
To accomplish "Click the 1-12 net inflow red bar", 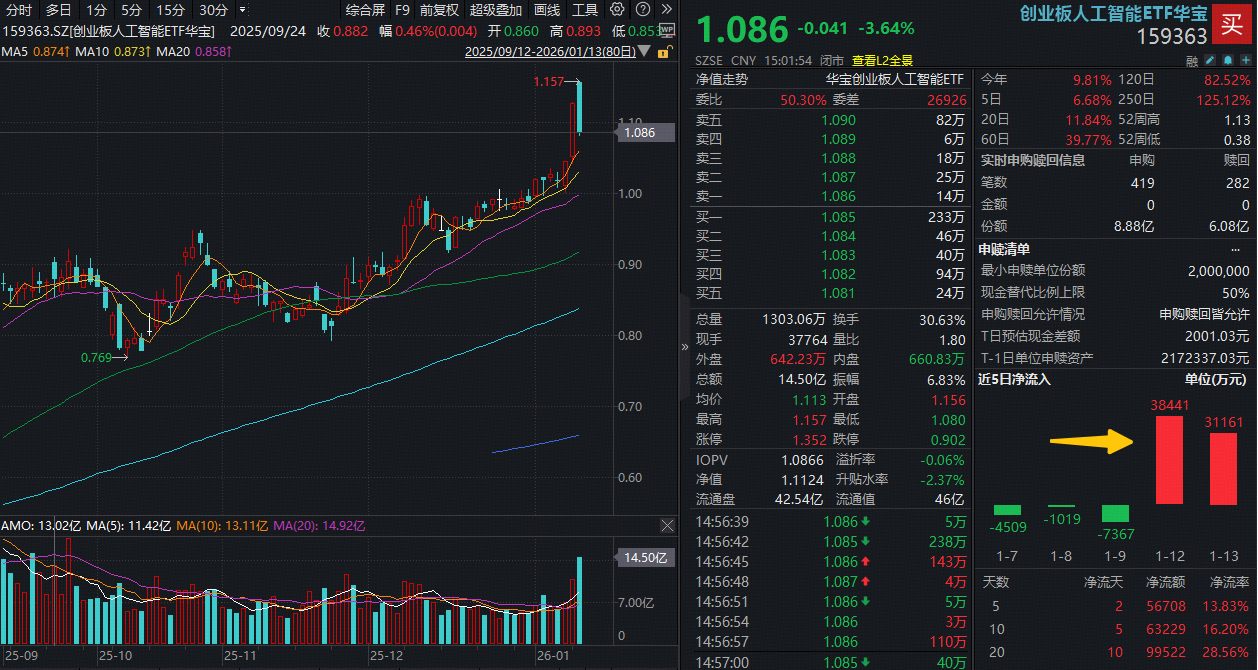I will pos(1168,459).
